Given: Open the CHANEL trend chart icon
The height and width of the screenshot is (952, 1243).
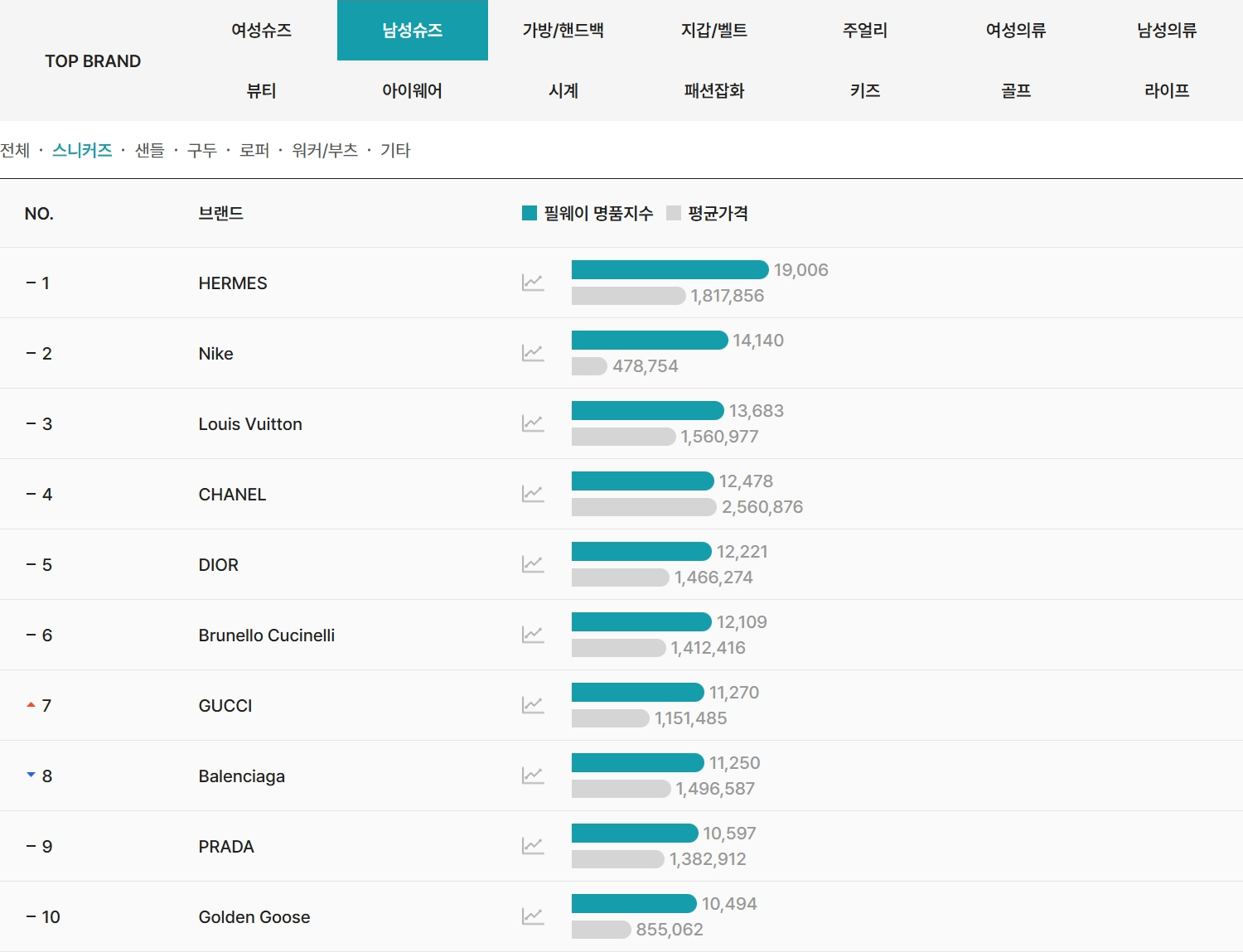Looking at the screenshot, I should [x=533, y=494].
